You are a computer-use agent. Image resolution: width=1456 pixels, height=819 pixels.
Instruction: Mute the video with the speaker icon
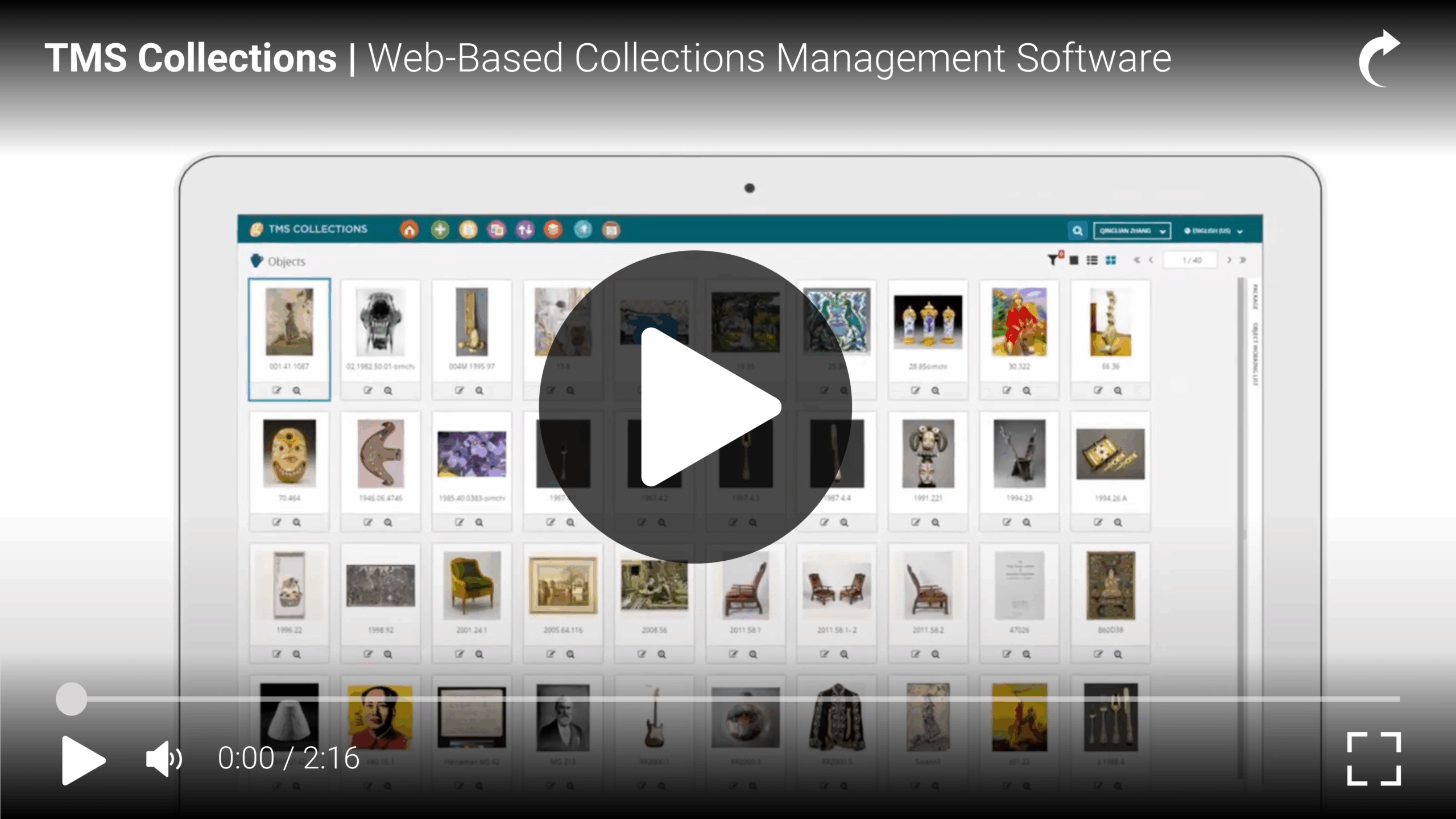click(x=164, y=759)
